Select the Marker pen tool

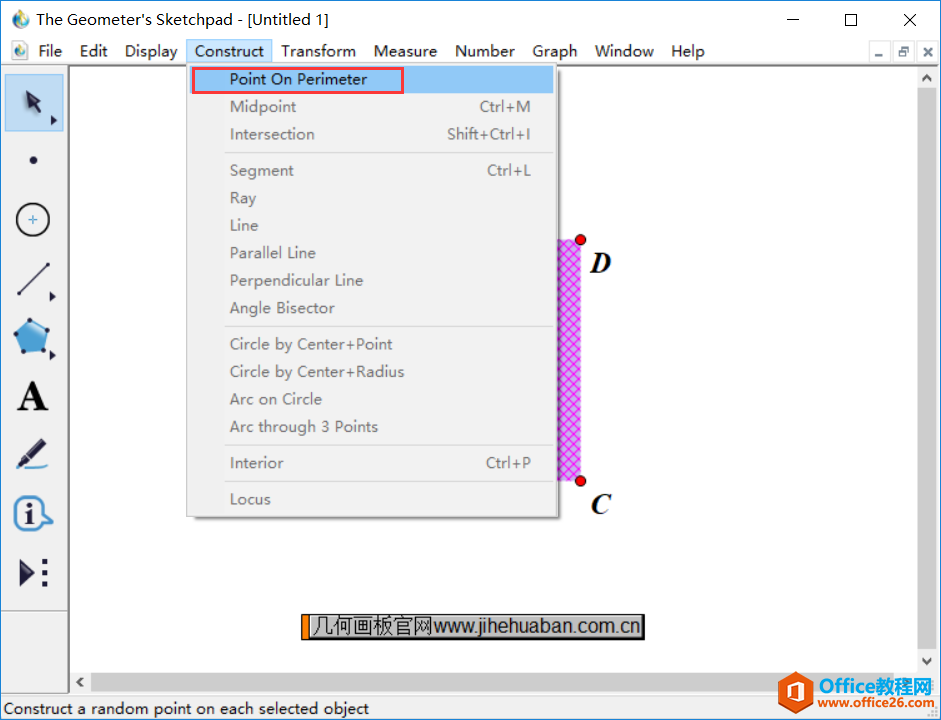pyautogui.click(x=32, y=454)
